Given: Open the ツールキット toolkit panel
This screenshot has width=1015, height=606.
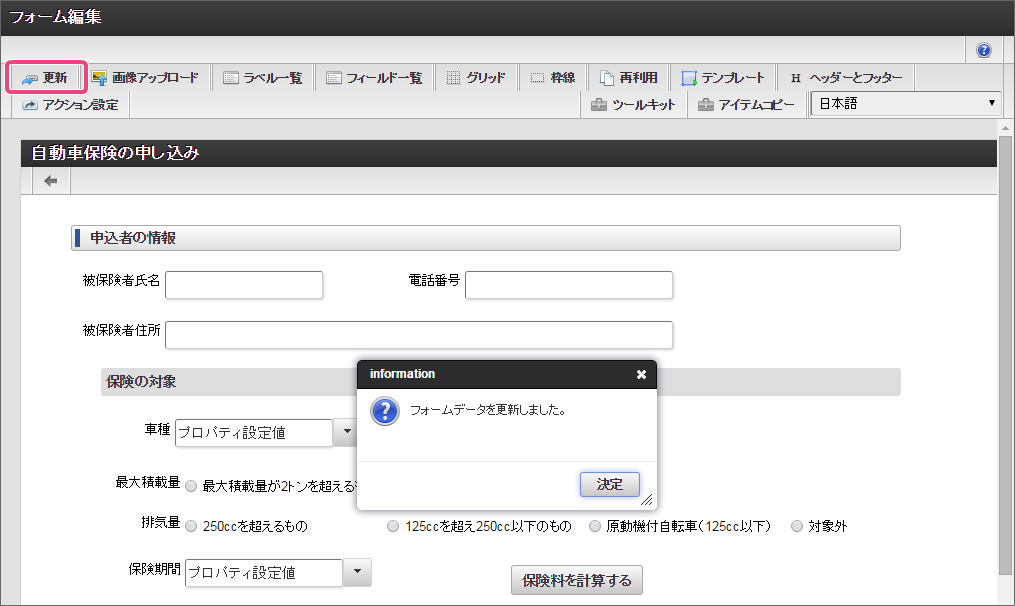Looking at the screenshot, I should click(633, 104).
